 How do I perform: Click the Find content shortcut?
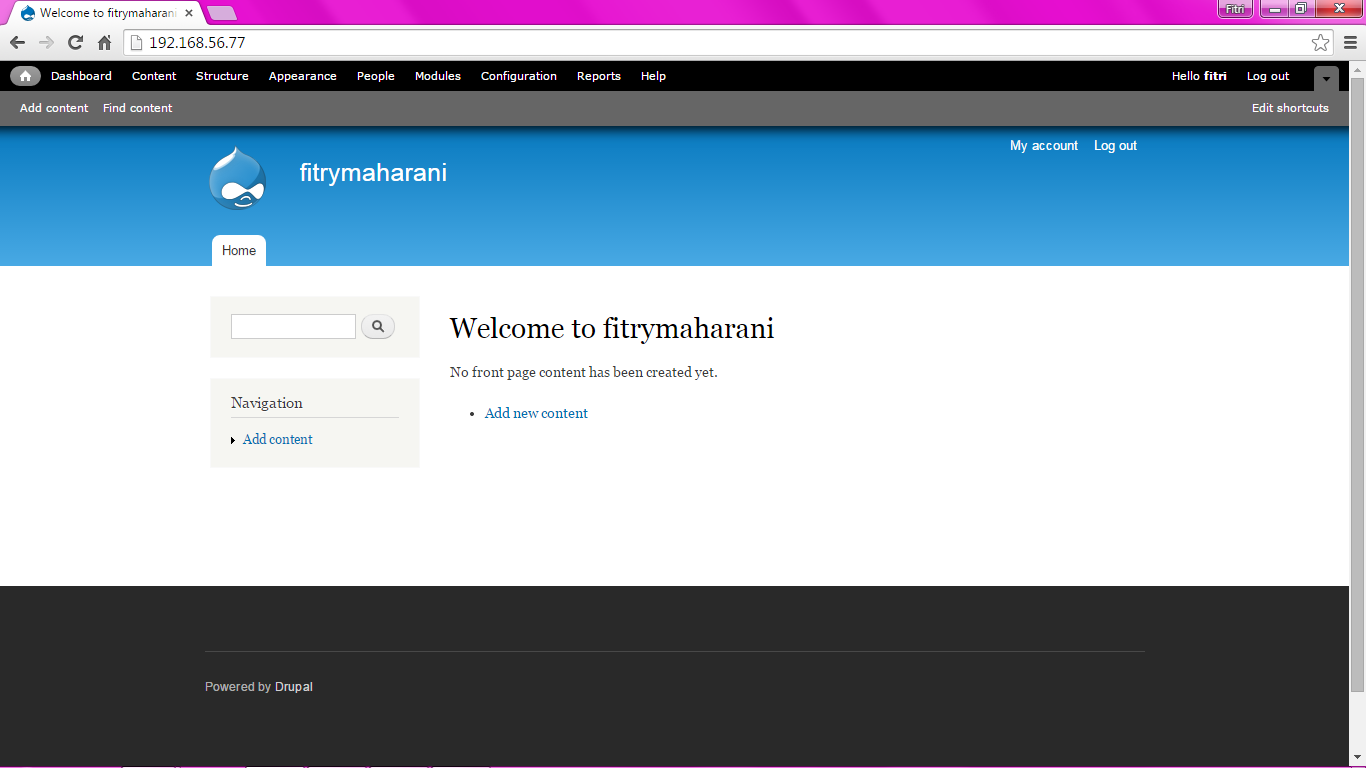138,108
